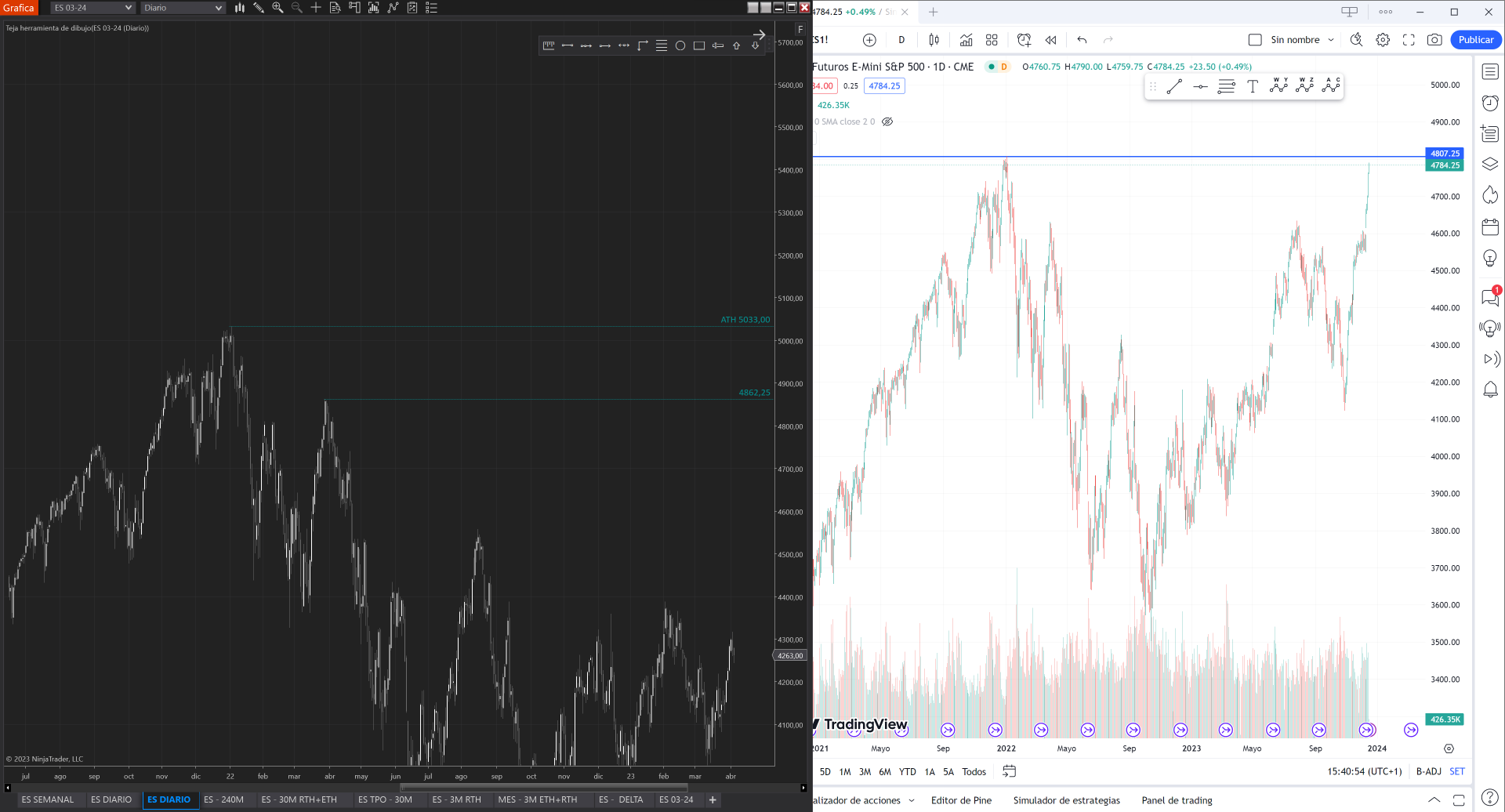The width and height of the screenshot is (1505, 812).
Task: Zoom in on the NinjaTrader chart
Action: tap(277, 8)
